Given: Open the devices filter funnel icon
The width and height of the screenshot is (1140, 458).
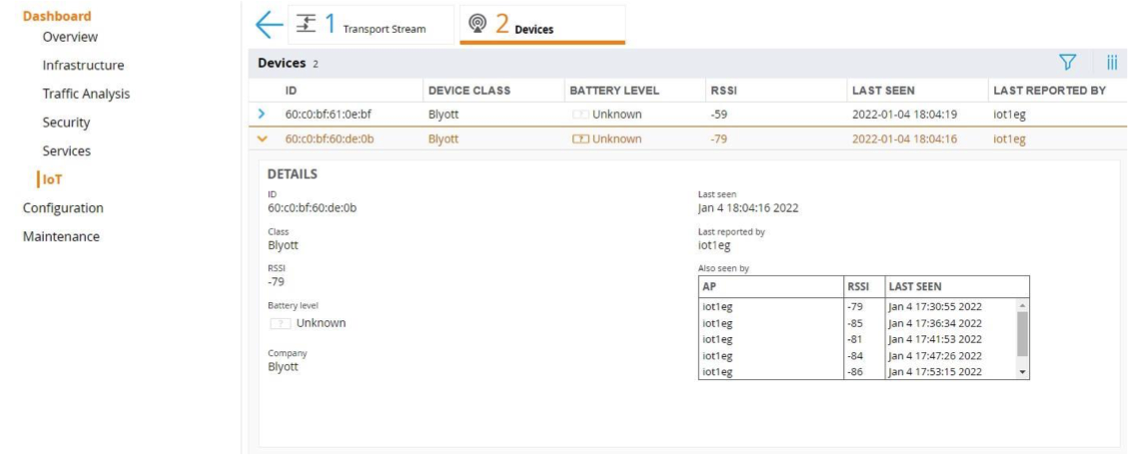Looking at the screenshot, I should [x=1067, y=64].
